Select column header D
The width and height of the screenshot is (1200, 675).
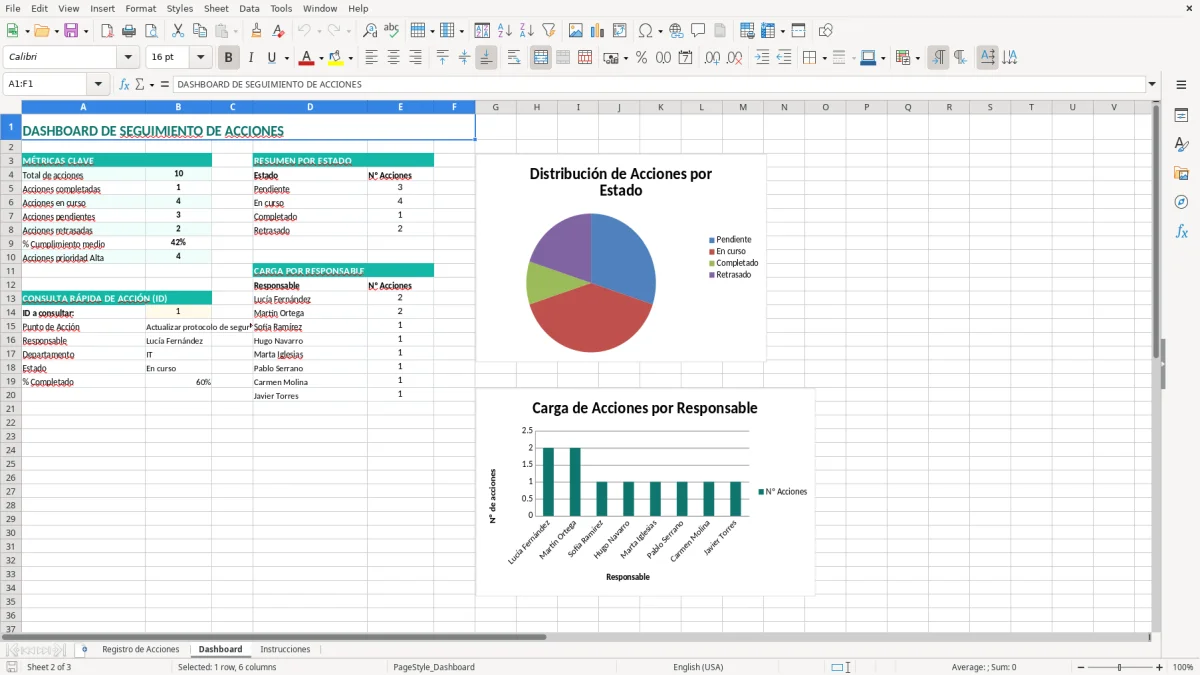tap(310, 107)
